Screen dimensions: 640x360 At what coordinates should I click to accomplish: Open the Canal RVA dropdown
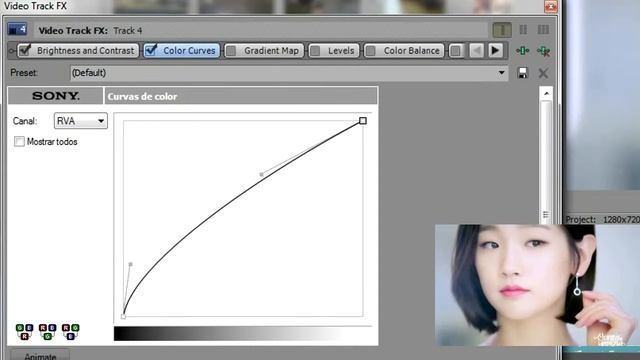81,121
